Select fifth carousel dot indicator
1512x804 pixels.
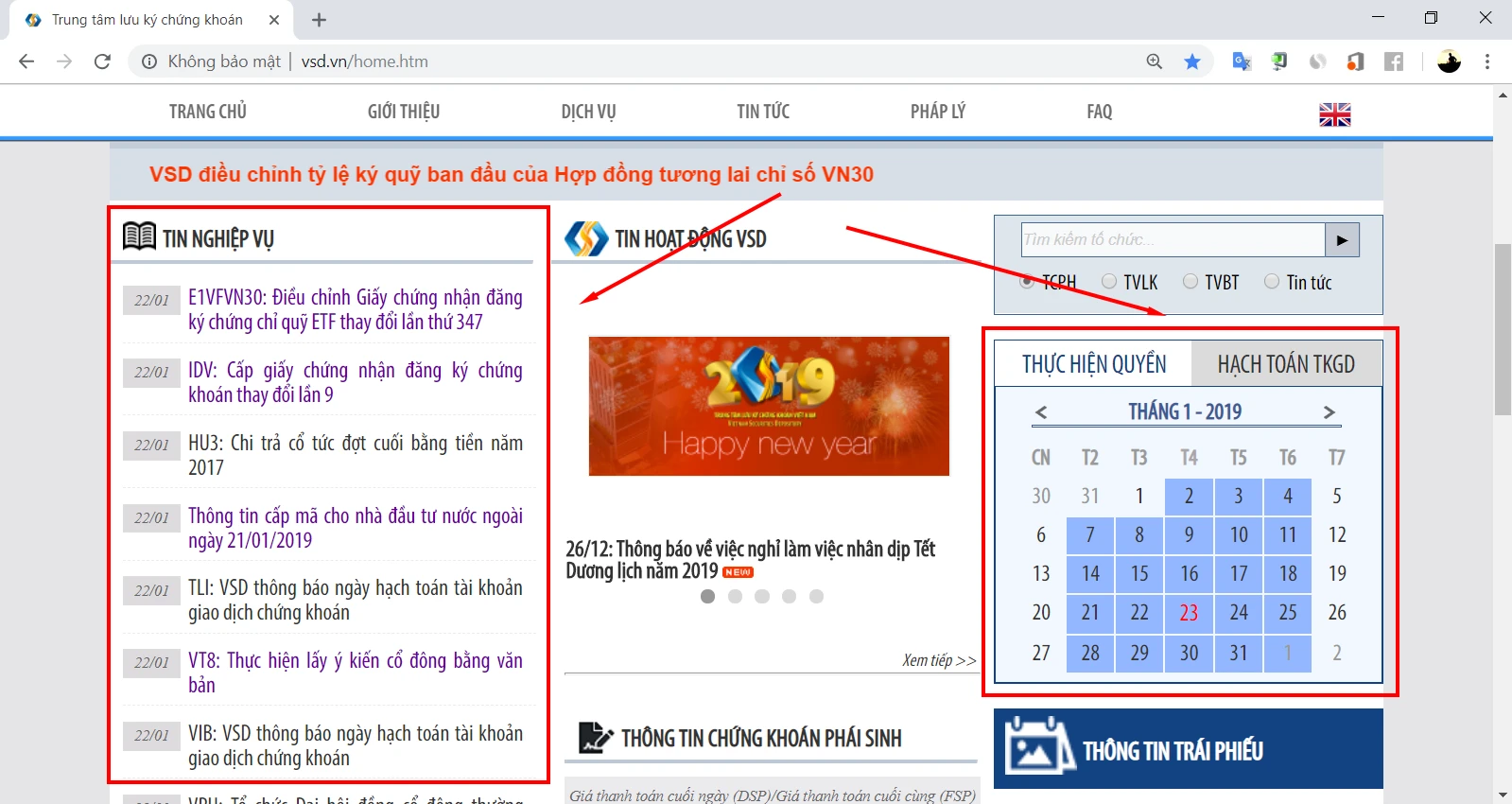816,596
